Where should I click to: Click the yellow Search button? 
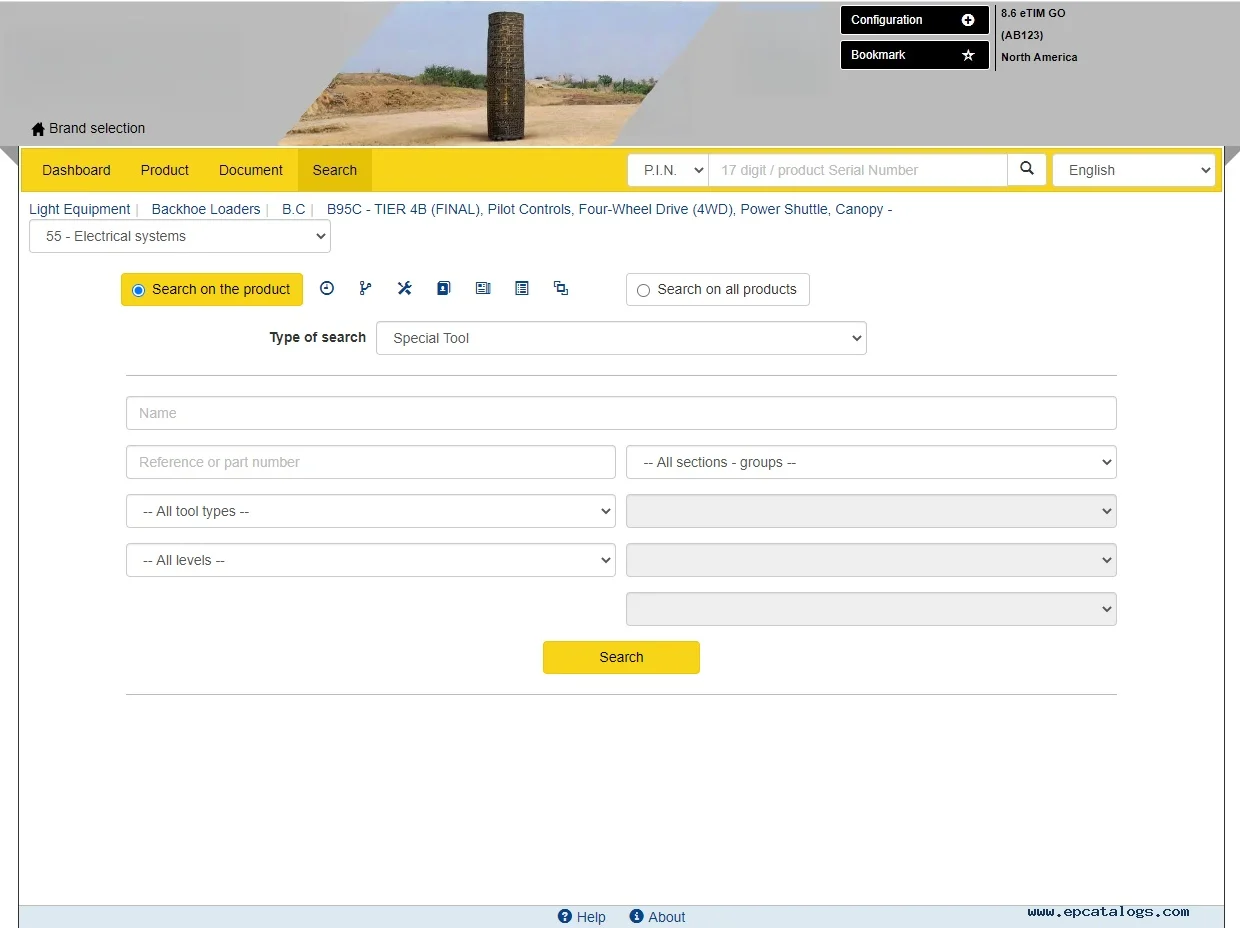[x=621, y=657]
